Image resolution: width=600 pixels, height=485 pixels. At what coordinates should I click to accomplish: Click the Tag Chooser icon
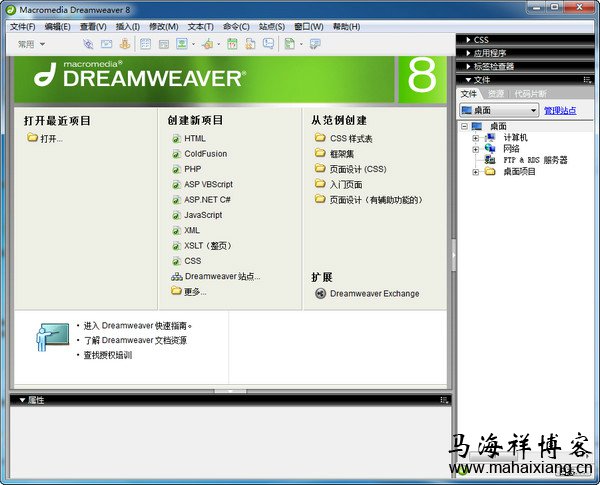pos(315,44)
